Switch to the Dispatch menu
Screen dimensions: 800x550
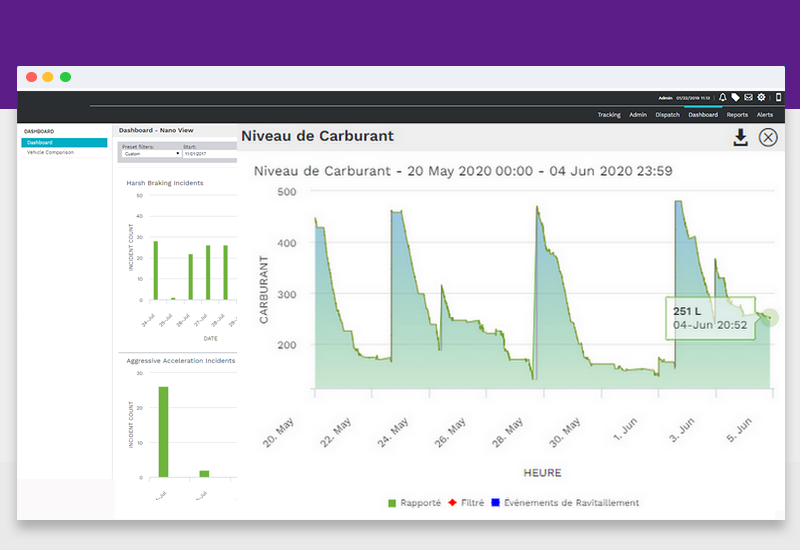(667, 115)
